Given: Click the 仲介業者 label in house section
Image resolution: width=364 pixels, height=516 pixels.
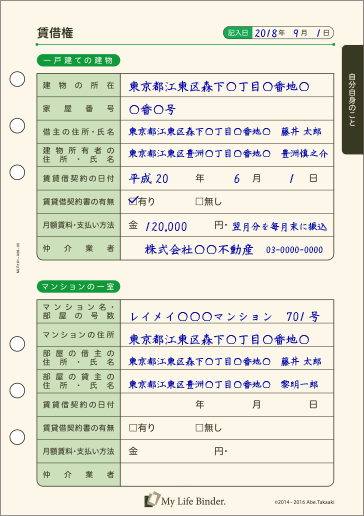Looking at the screenshot, I should click(x=79, y=248).
